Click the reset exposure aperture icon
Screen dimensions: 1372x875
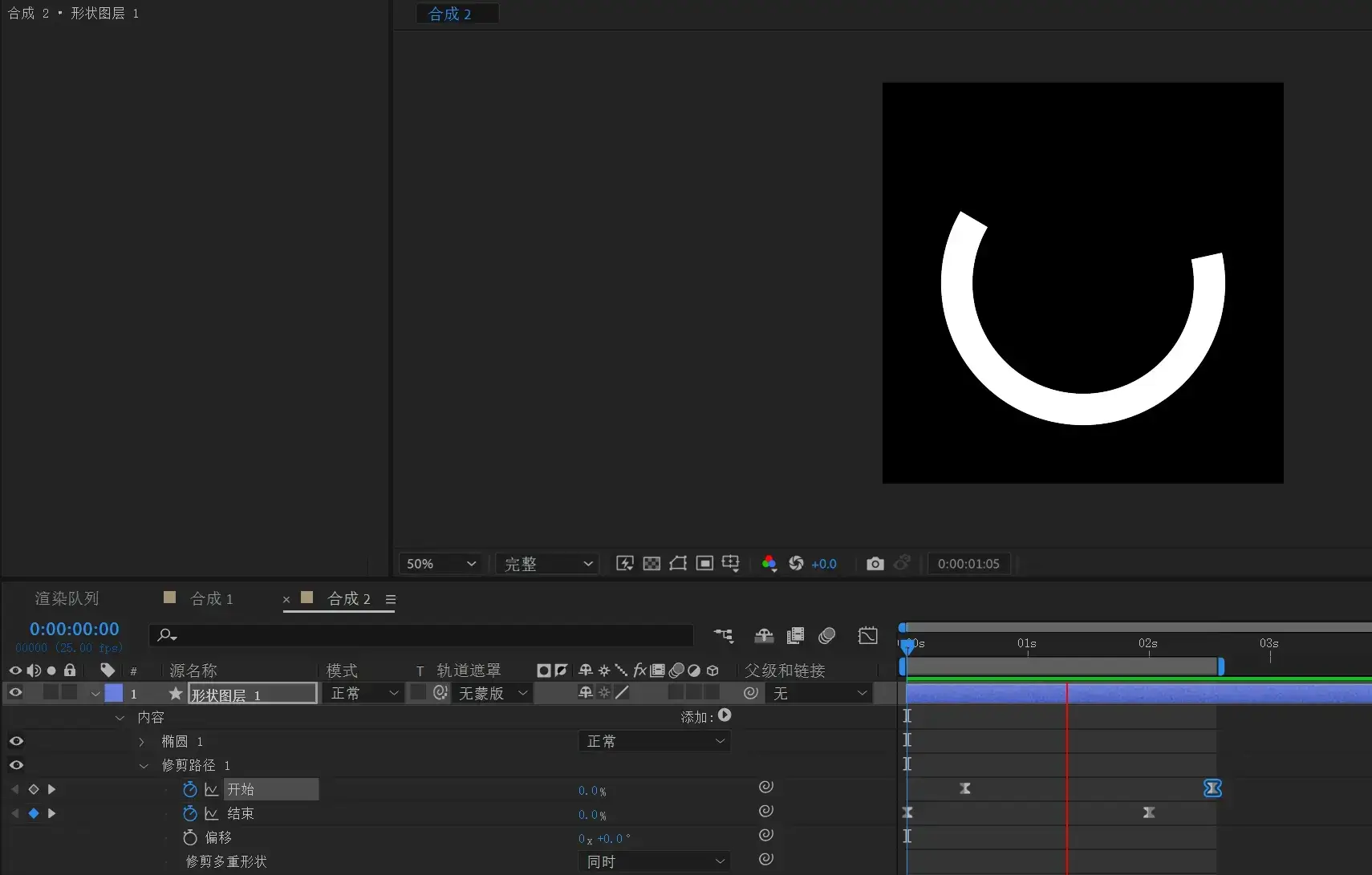pyautogui.click(x=796, y=564)
